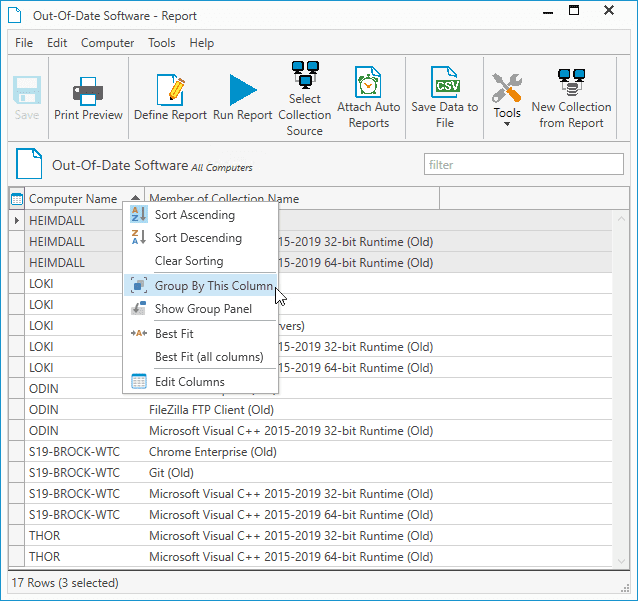638x601 pixels.
Task: Click the grid scrollbar up arrow
Action: tap(621, 219)
